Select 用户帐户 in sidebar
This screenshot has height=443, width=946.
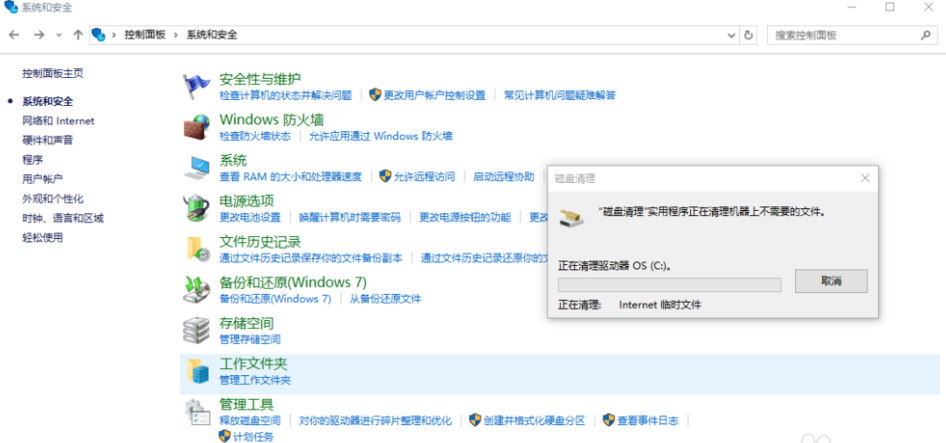coord(43,179)
